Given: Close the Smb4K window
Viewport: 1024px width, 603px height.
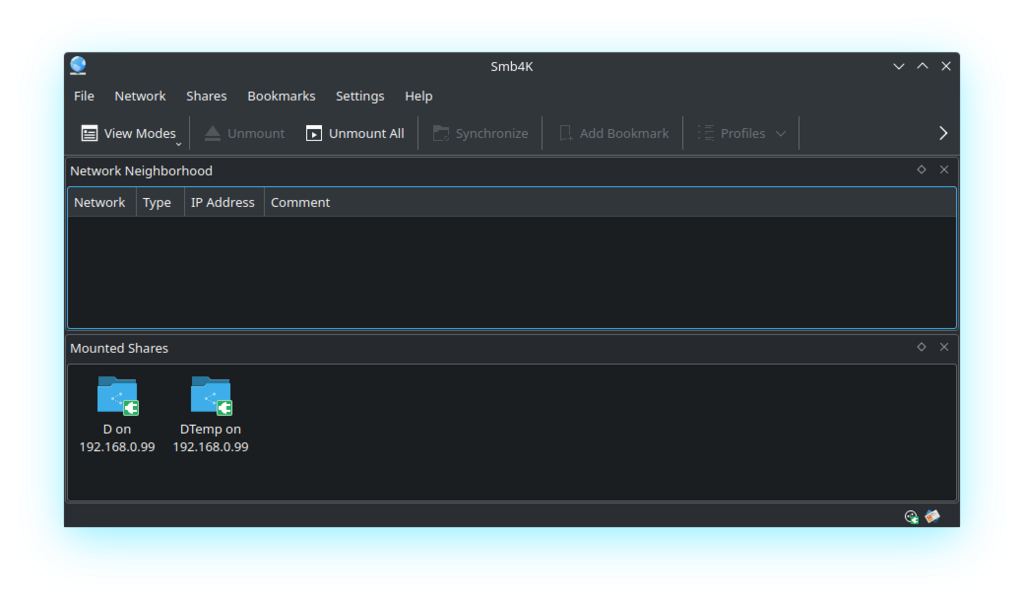Looking at the screenshot, I should tap(946, 66).
